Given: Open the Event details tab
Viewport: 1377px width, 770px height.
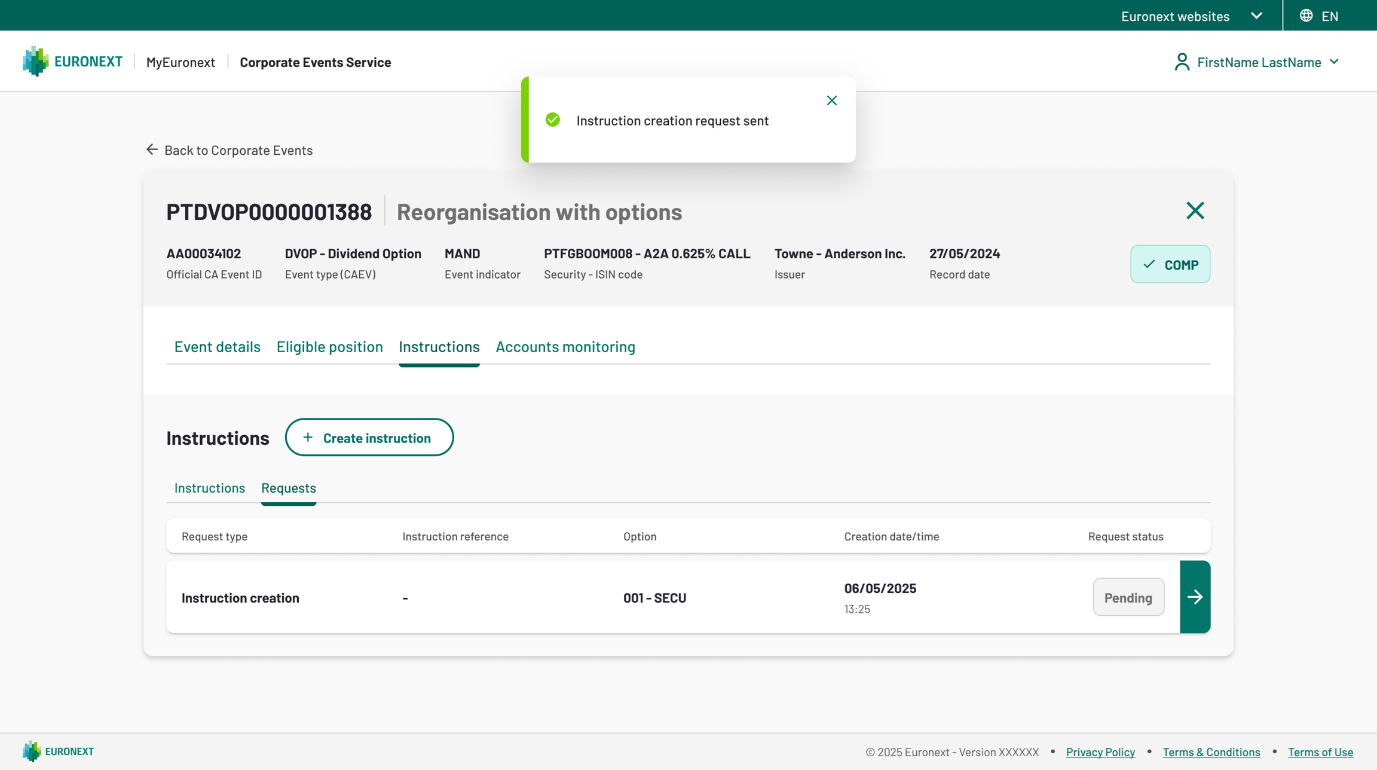Looking at the screenshot, I should (217, 347).
